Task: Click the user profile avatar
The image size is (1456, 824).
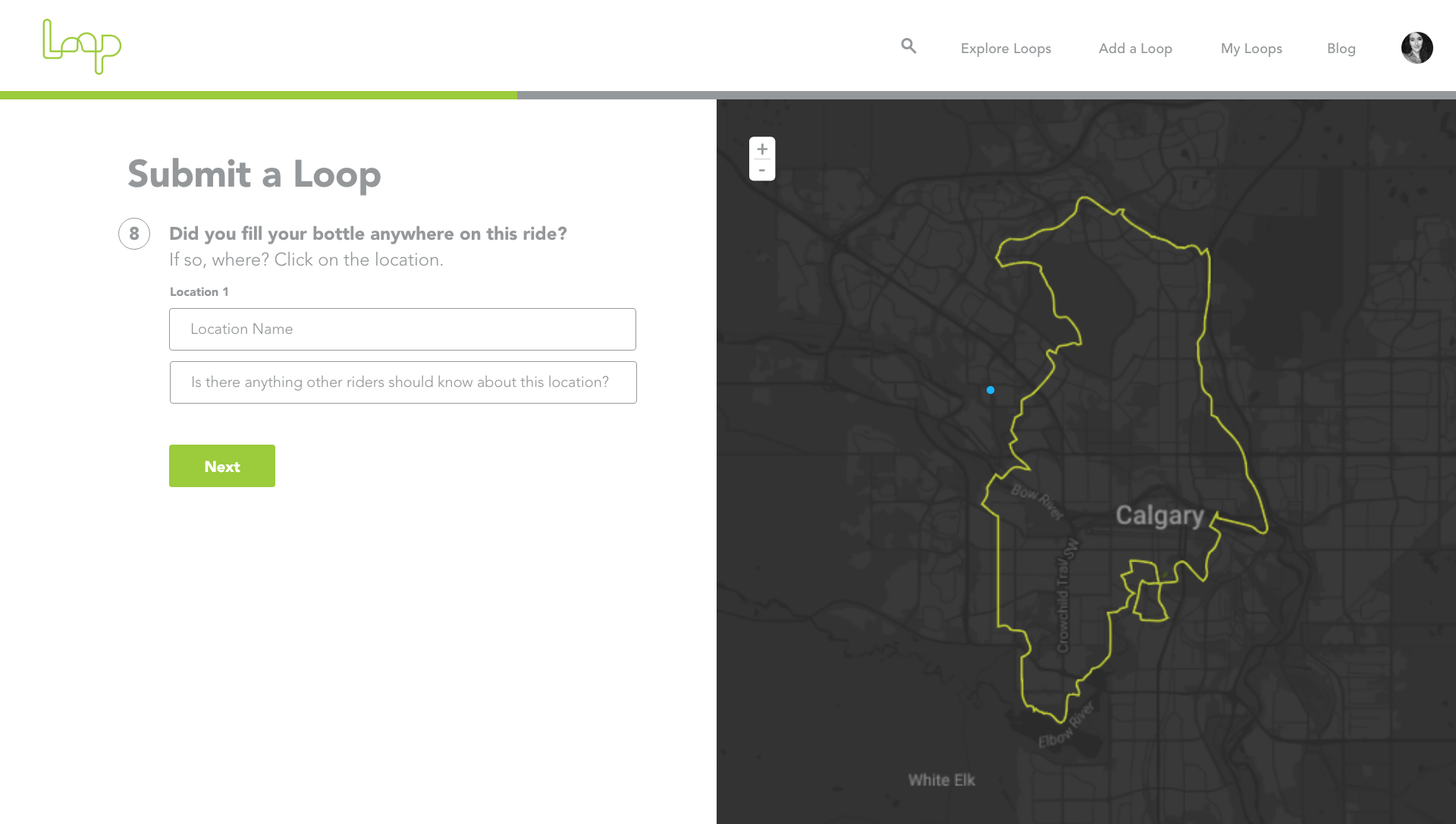Action: coord(1417,48)
